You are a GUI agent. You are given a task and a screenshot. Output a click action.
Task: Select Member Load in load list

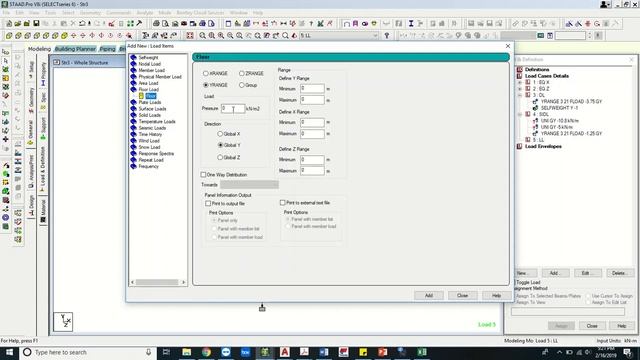(151, 70)
